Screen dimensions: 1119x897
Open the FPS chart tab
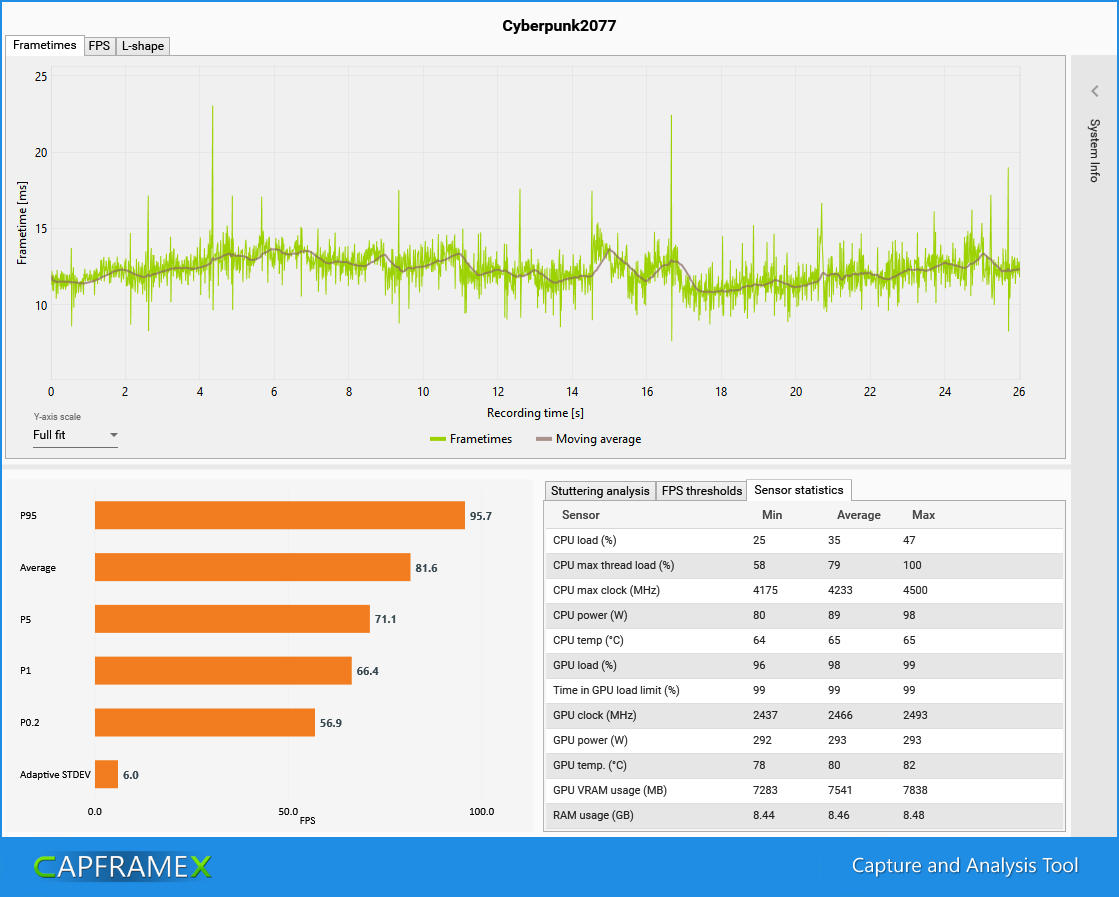(x=99, y=46)
